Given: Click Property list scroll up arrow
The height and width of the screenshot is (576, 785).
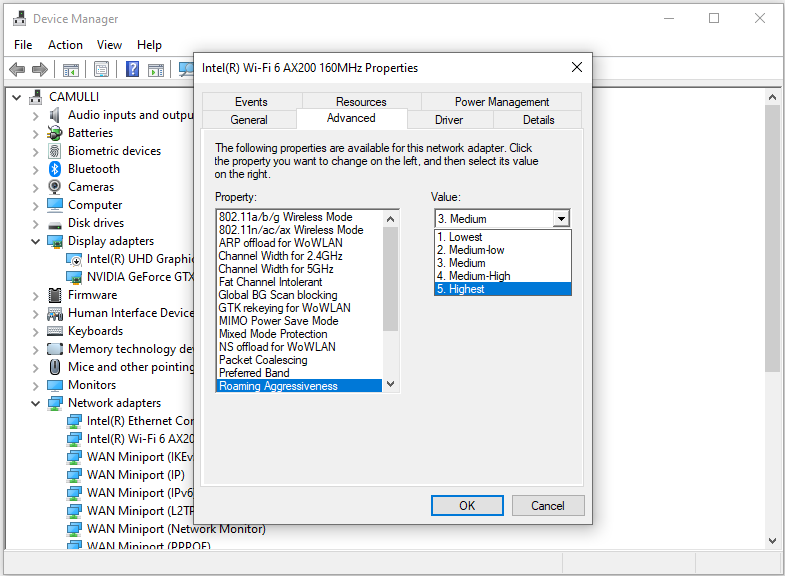Looking at the screenshot, I should pyautogui.click(x=390, y=219).
